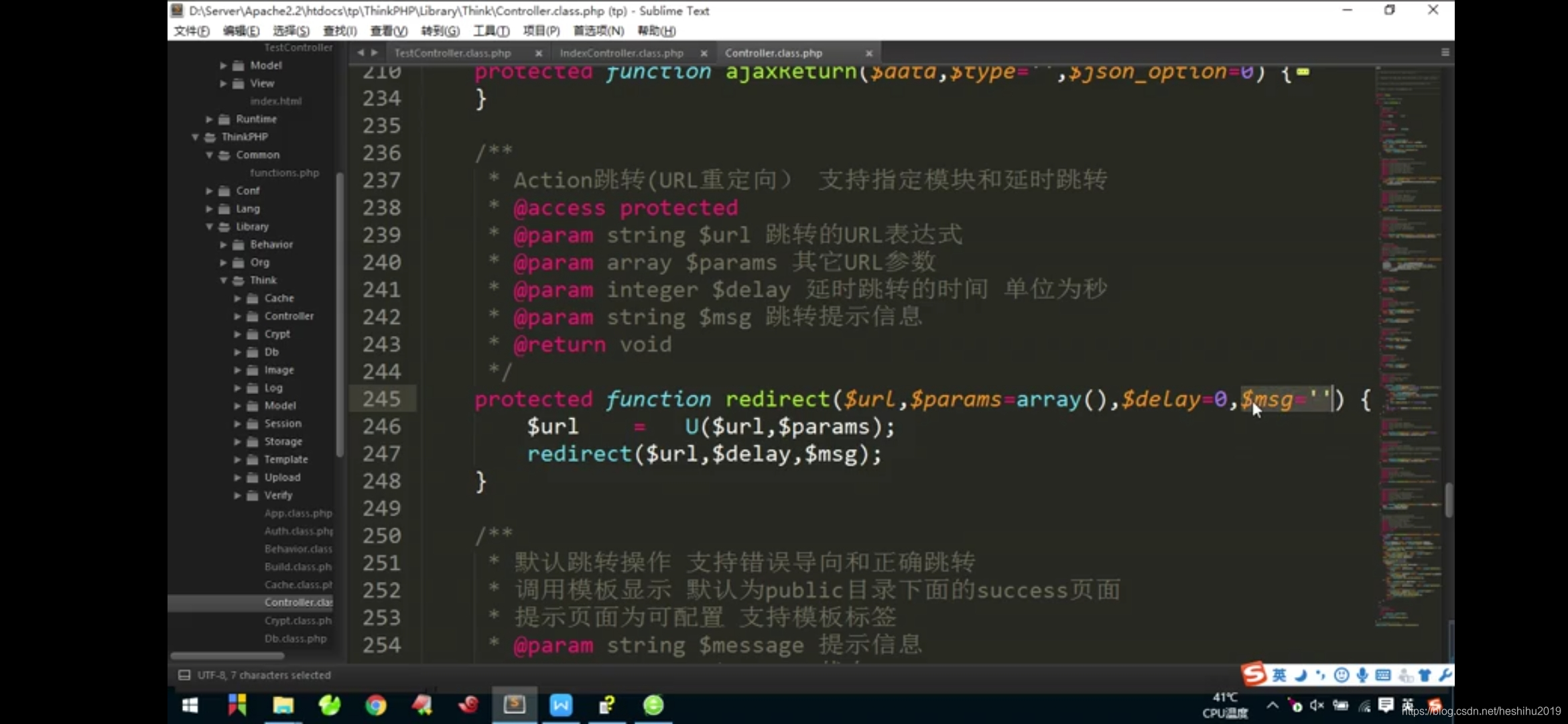Collapse the Common folder

[x=209, y=155]
